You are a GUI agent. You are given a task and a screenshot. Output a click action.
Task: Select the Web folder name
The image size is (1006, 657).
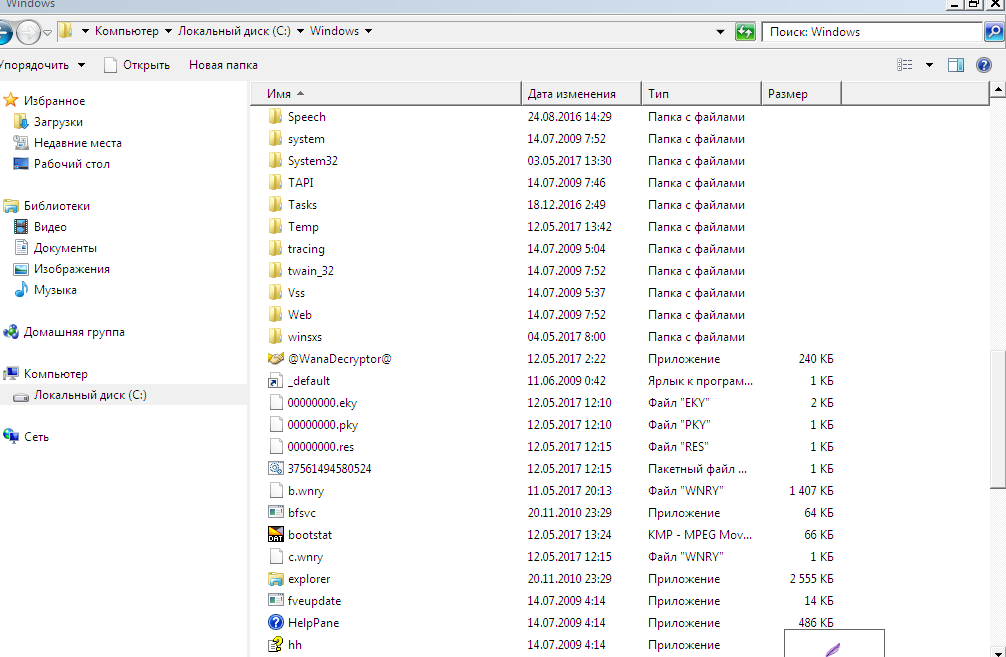click(x=300, y=314)
